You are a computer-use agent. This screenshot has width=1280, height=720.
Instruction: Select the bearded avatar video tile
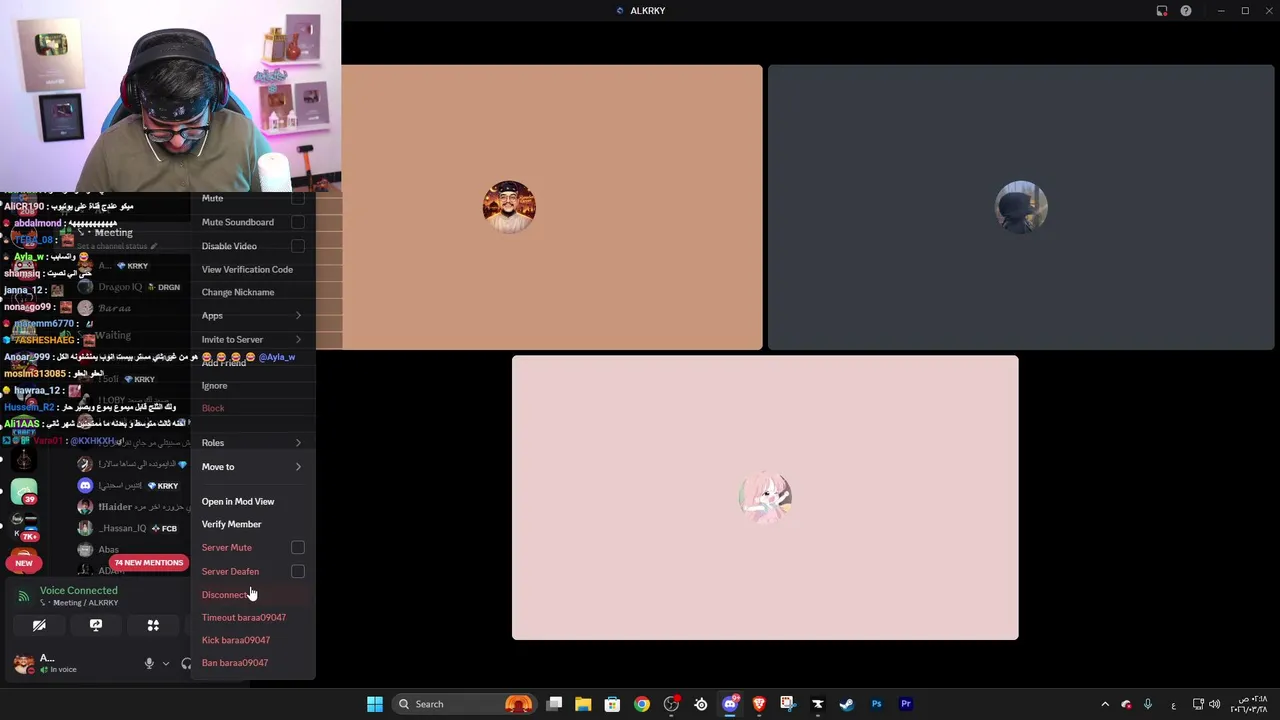tap(552, 207)
